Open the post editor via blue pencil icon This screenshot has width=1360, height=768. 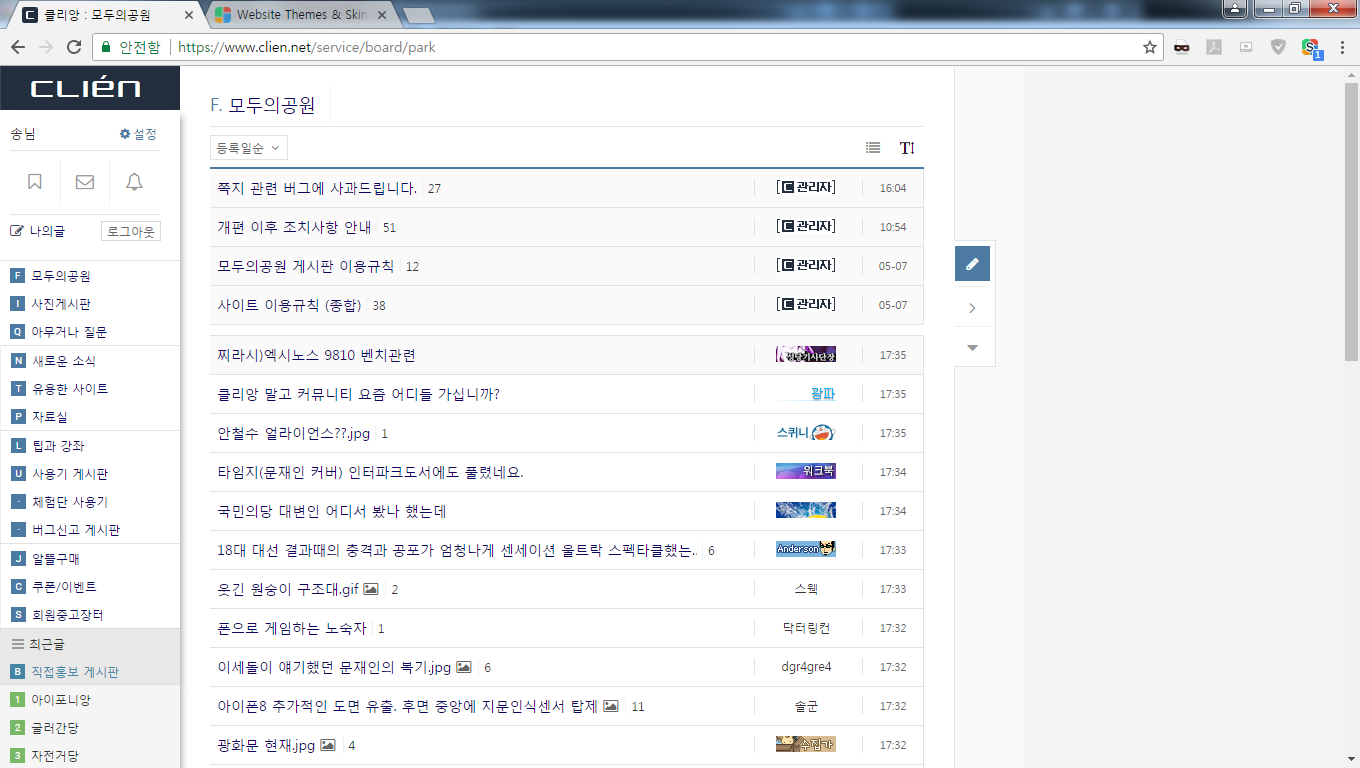point(971,264)
